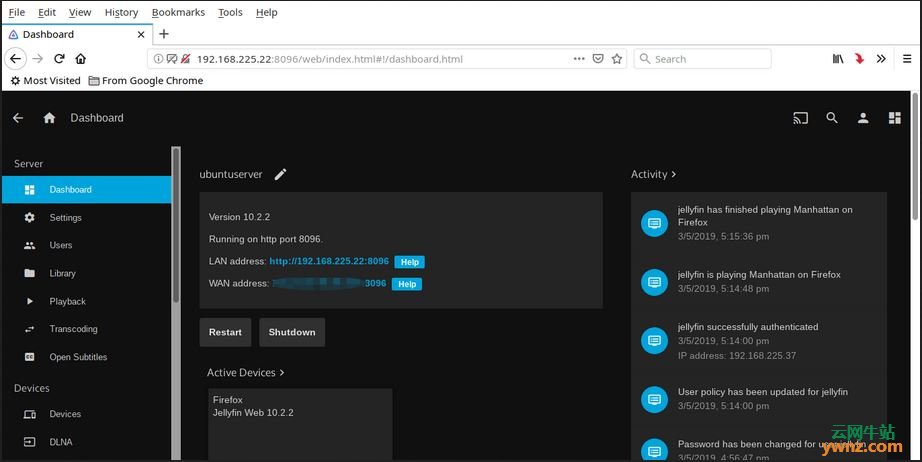922x462 pixels.
Task: Click the DLNA input icon in sidebar
Action: pyautogui.click(x=29, y=442)
